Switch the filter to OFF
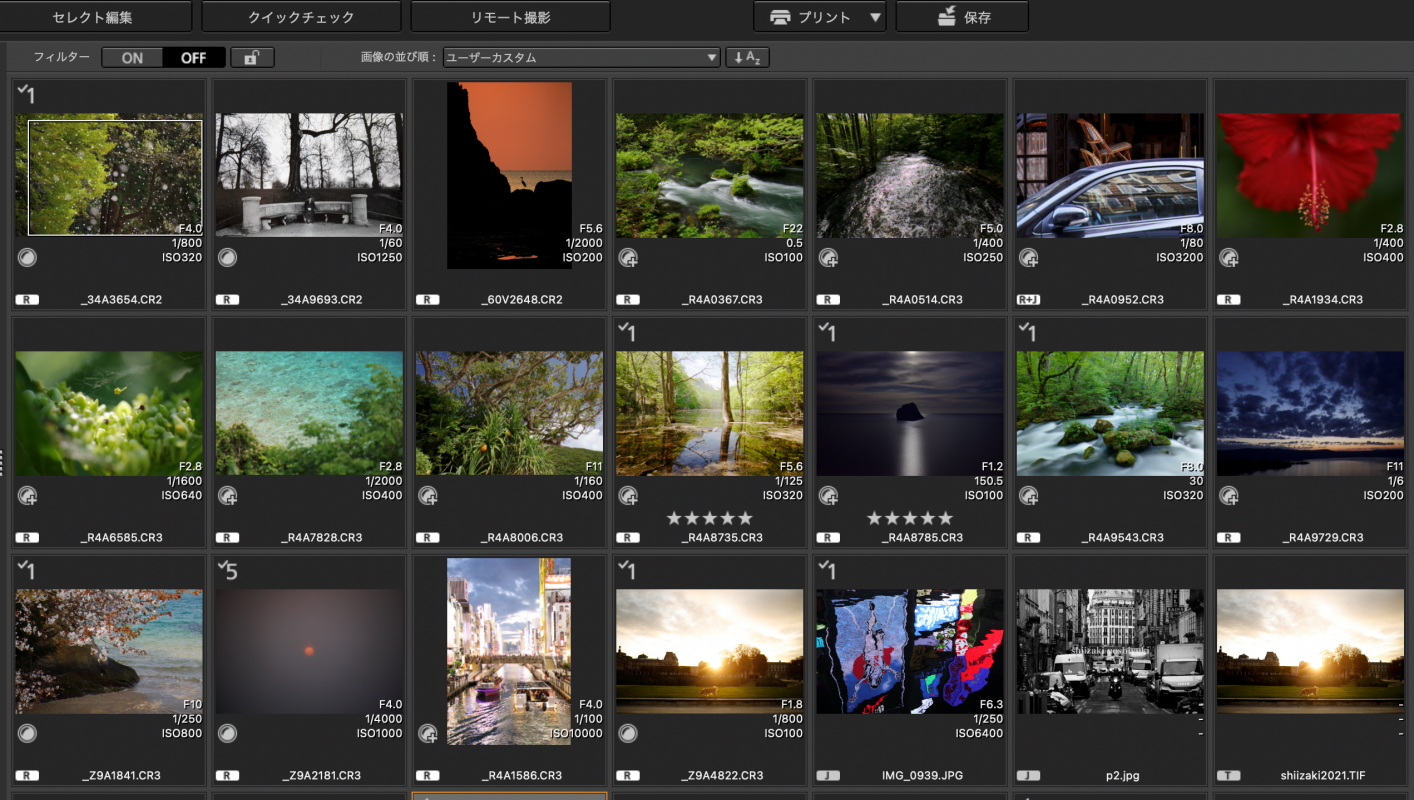This screenshot has height=800, width=1414. (x=193, y=58)
